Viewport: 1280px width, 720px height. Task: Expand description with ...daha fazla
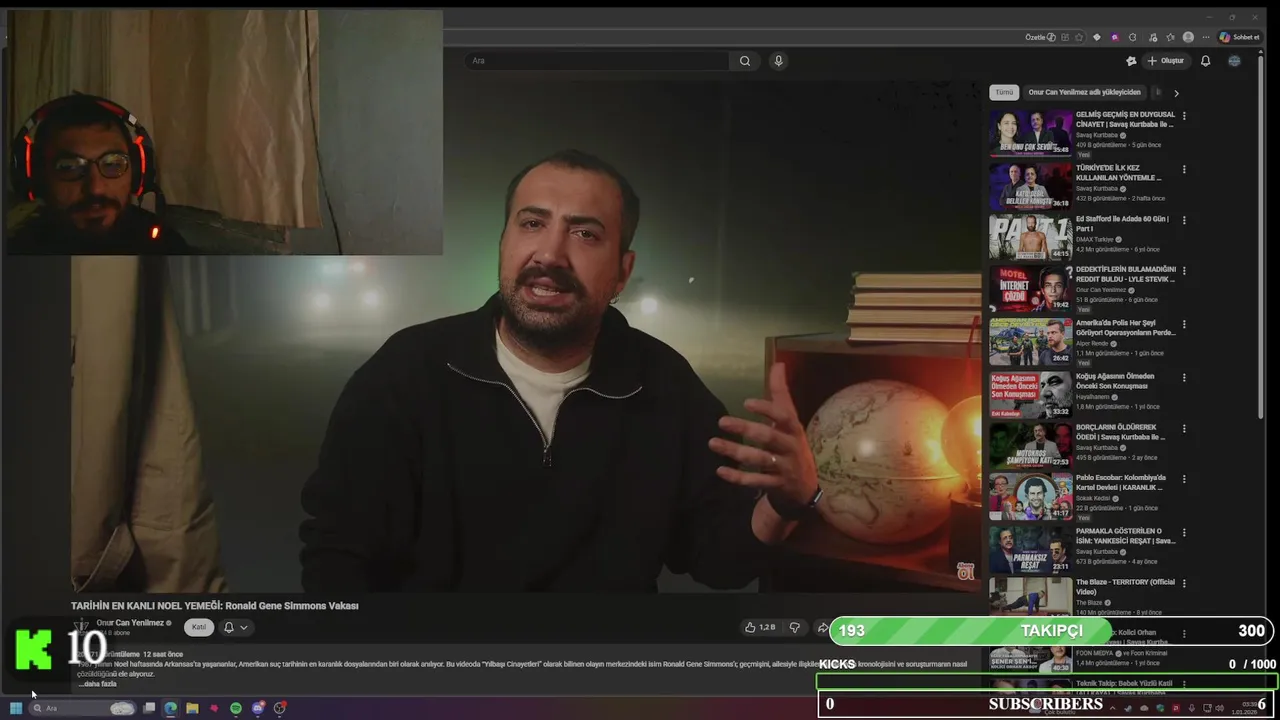[98, 684]
